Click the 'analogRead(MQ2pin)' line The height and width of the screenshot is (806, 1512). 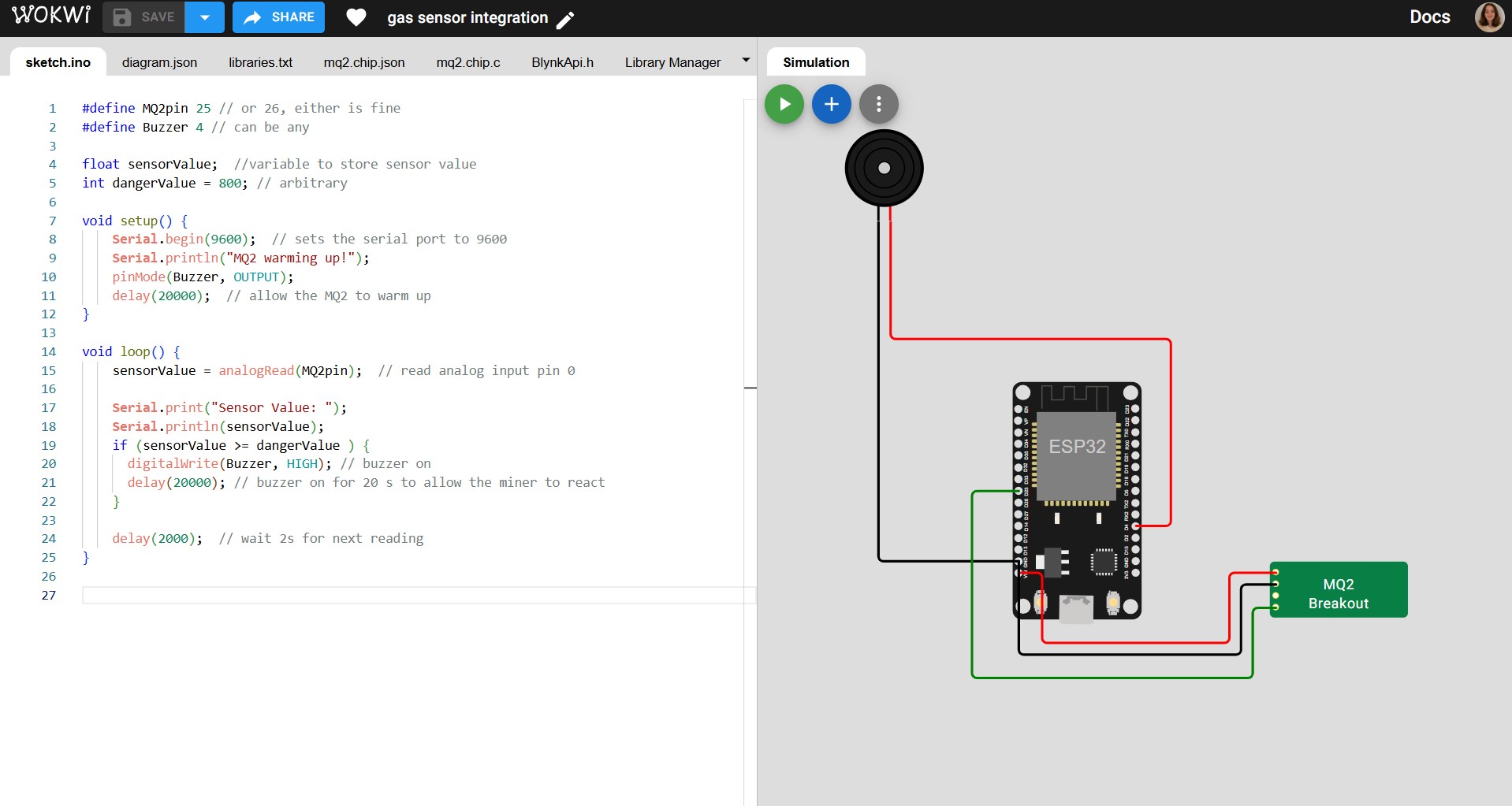344,370
